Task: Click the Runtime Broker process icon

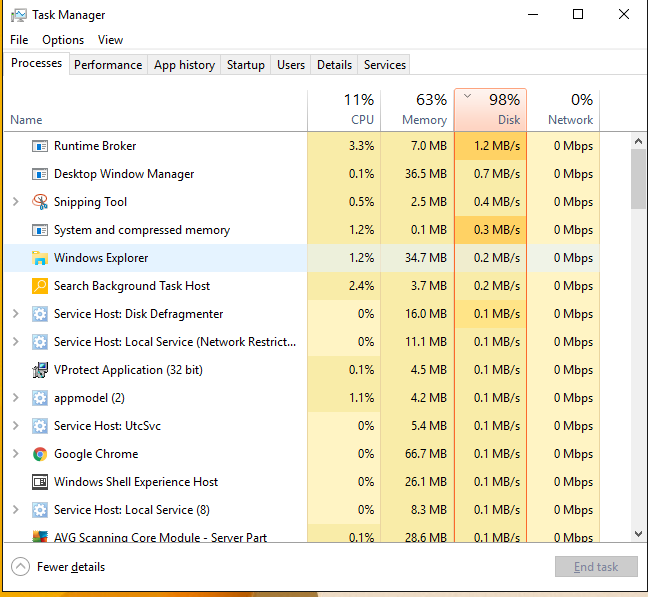Action: (40, 146)
